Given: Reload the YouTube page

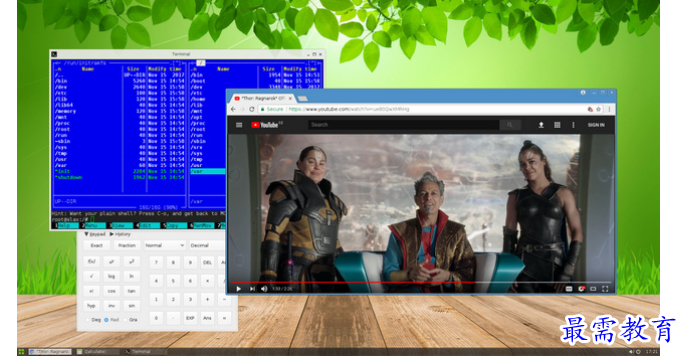Looking at the screenshot, I should [x=252, y=109].
